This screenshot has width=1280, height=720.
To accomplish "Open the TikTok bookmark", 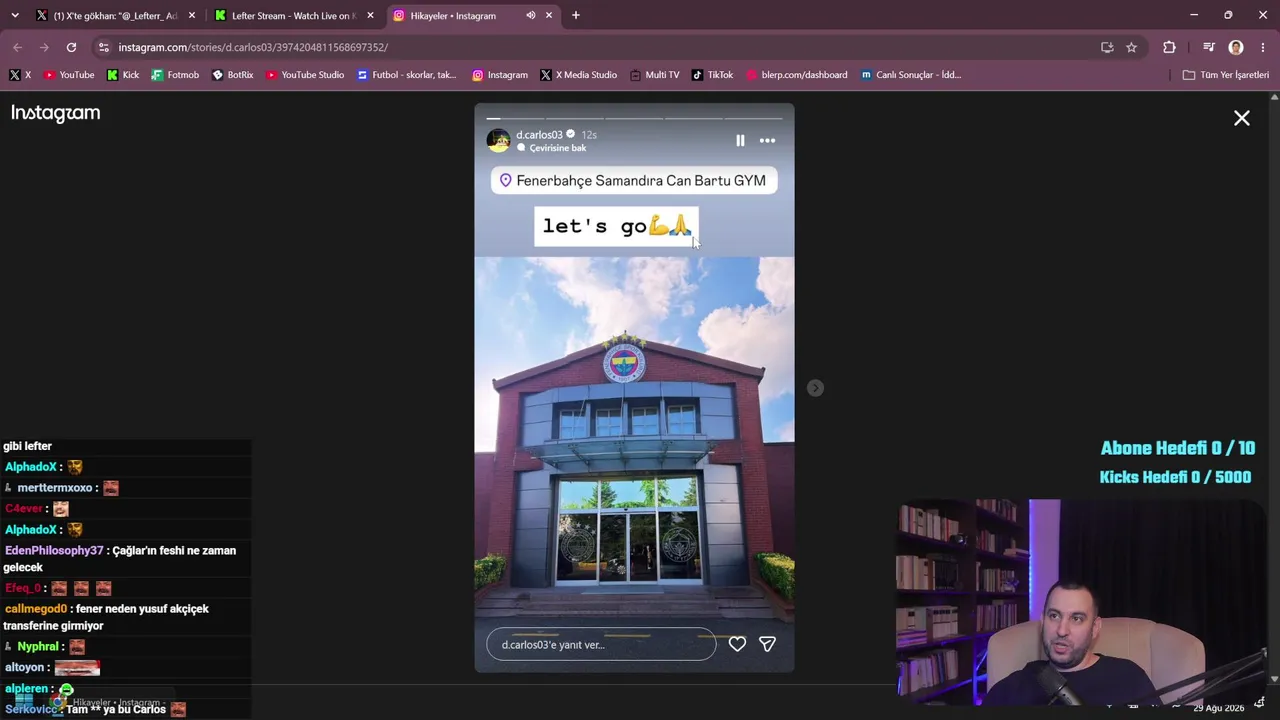I will coord(713,75).
